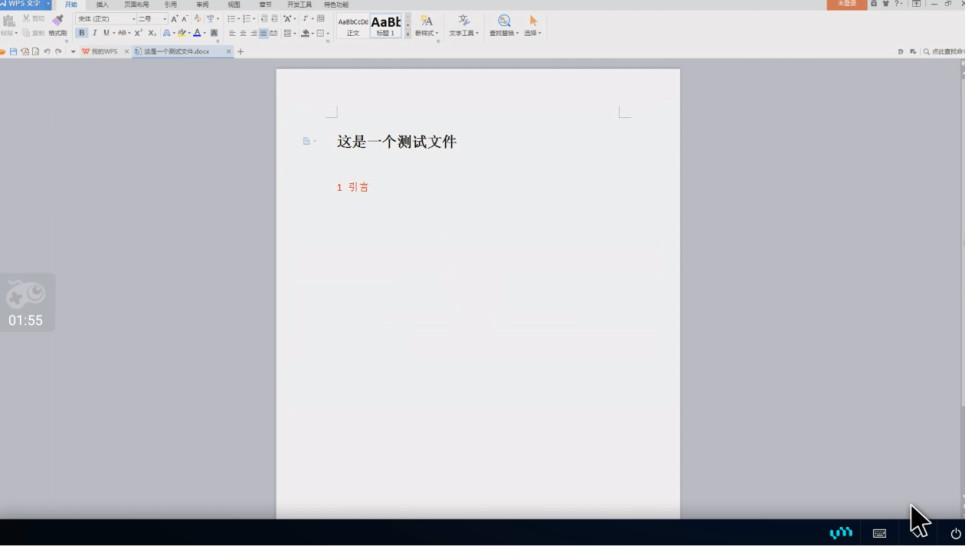This screenshot has height=550, width=975.
Task: Click the Subscript X₂ icon
Action: pos(152,33)
